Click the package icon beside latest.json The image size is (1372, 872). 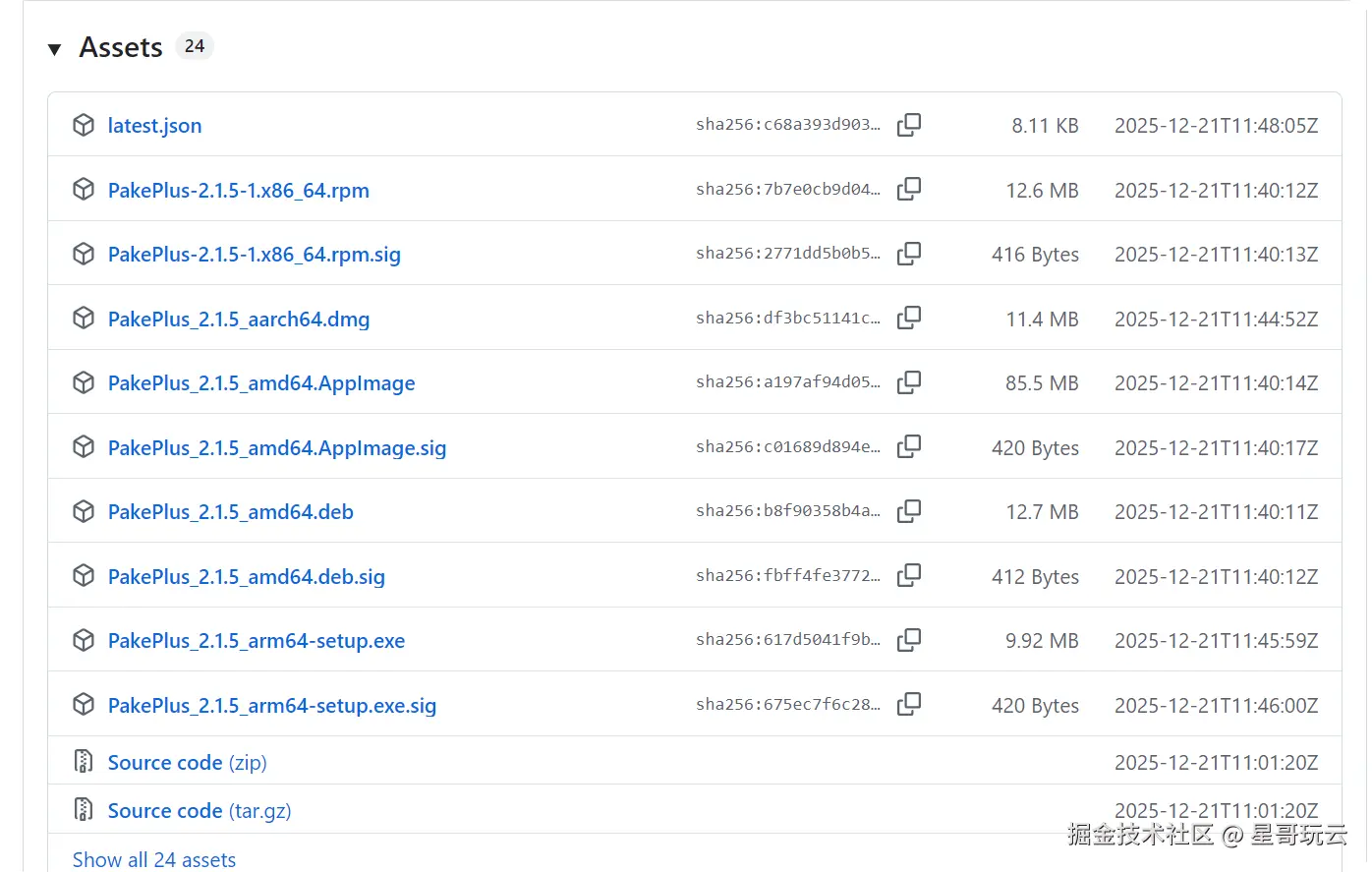point(84,125)
